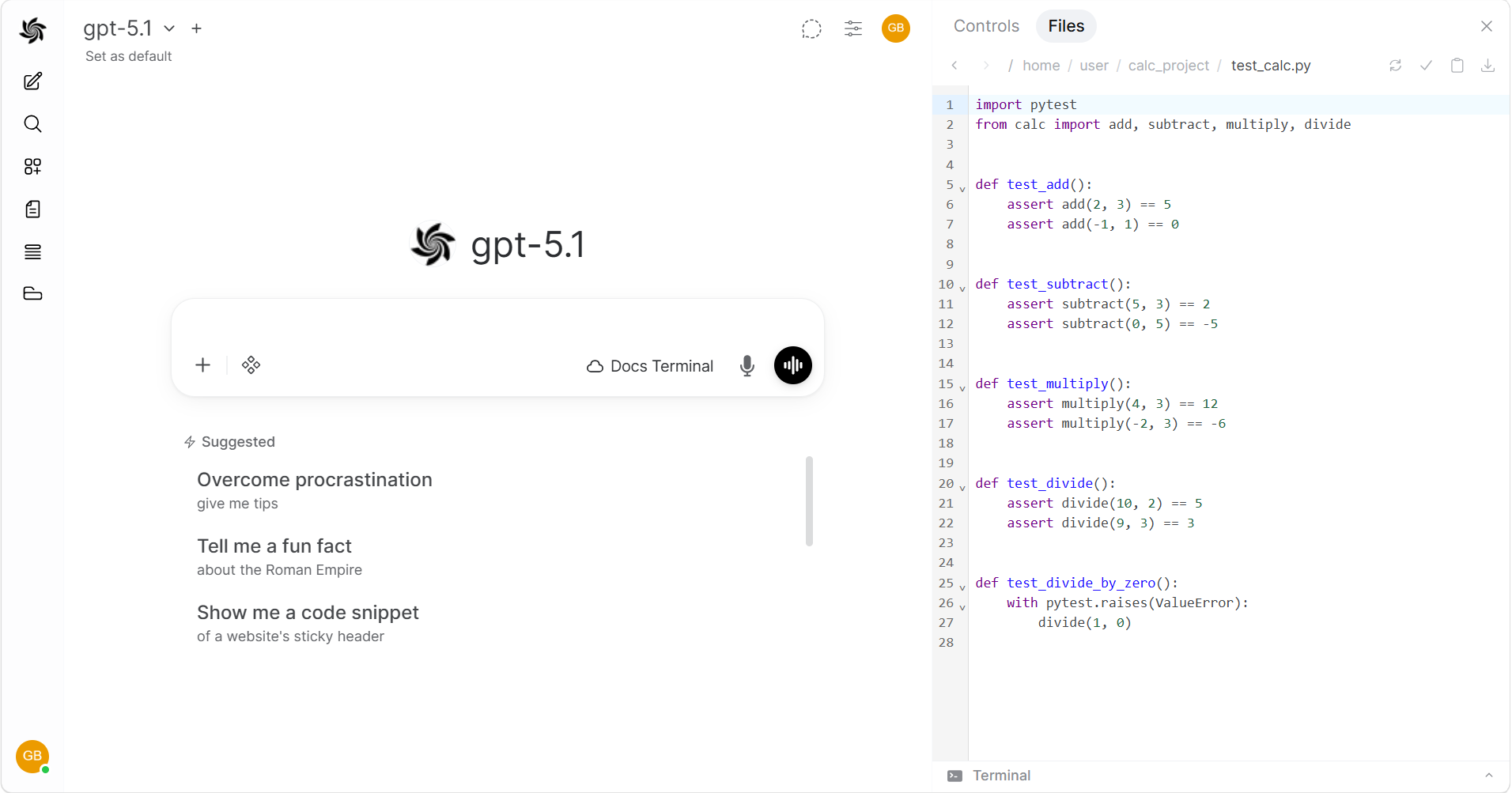
Task: Open the GB profile avatar in header
Action: click(x=896, y=28)
